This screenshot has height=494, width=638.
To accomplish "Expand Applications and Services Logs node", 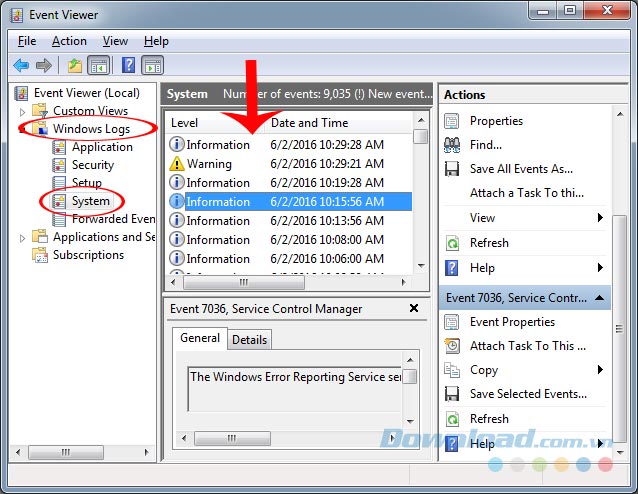I will 22,238.
